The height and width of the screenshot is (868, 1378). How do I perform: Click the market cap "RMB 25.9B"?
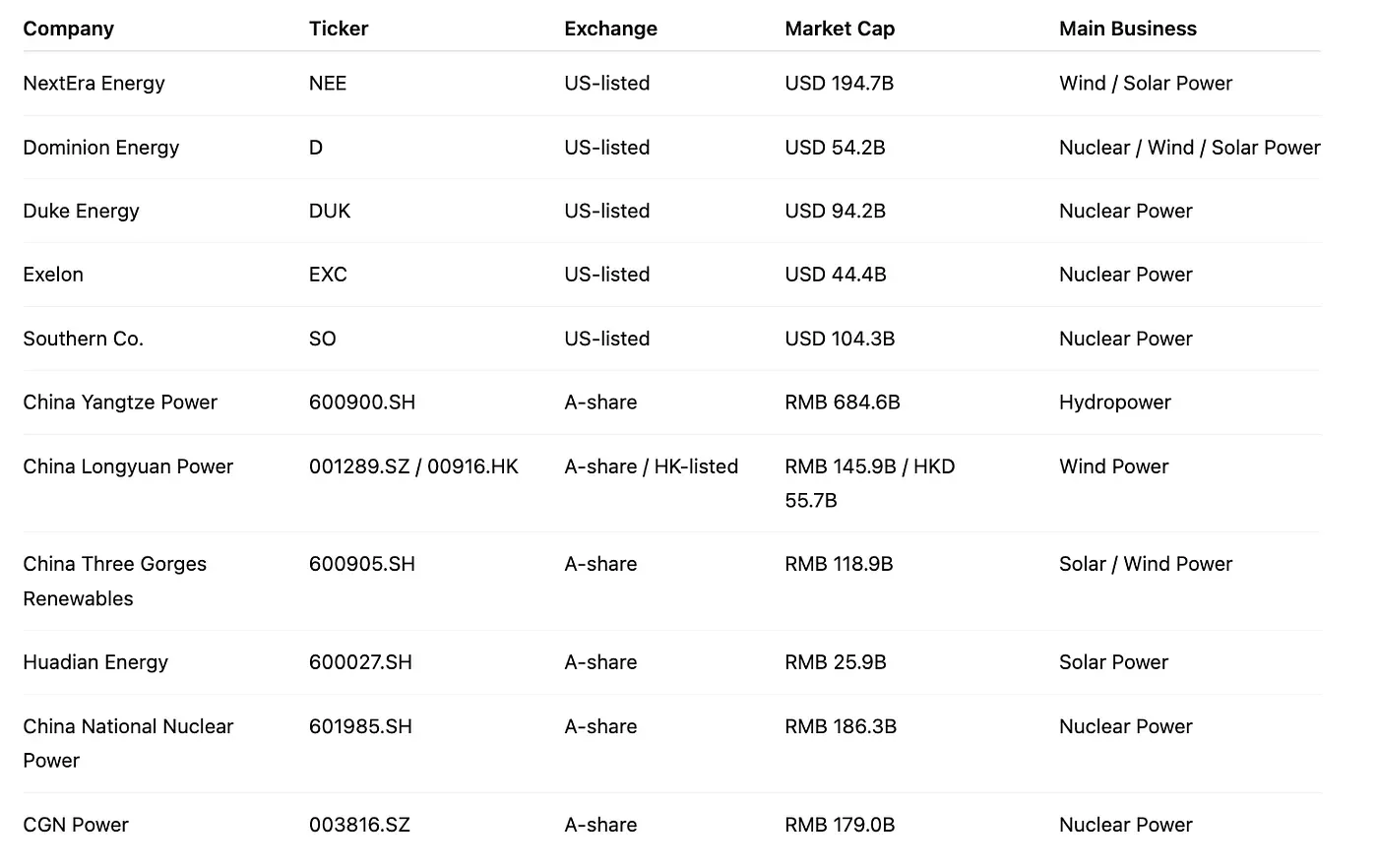point(836,662)
